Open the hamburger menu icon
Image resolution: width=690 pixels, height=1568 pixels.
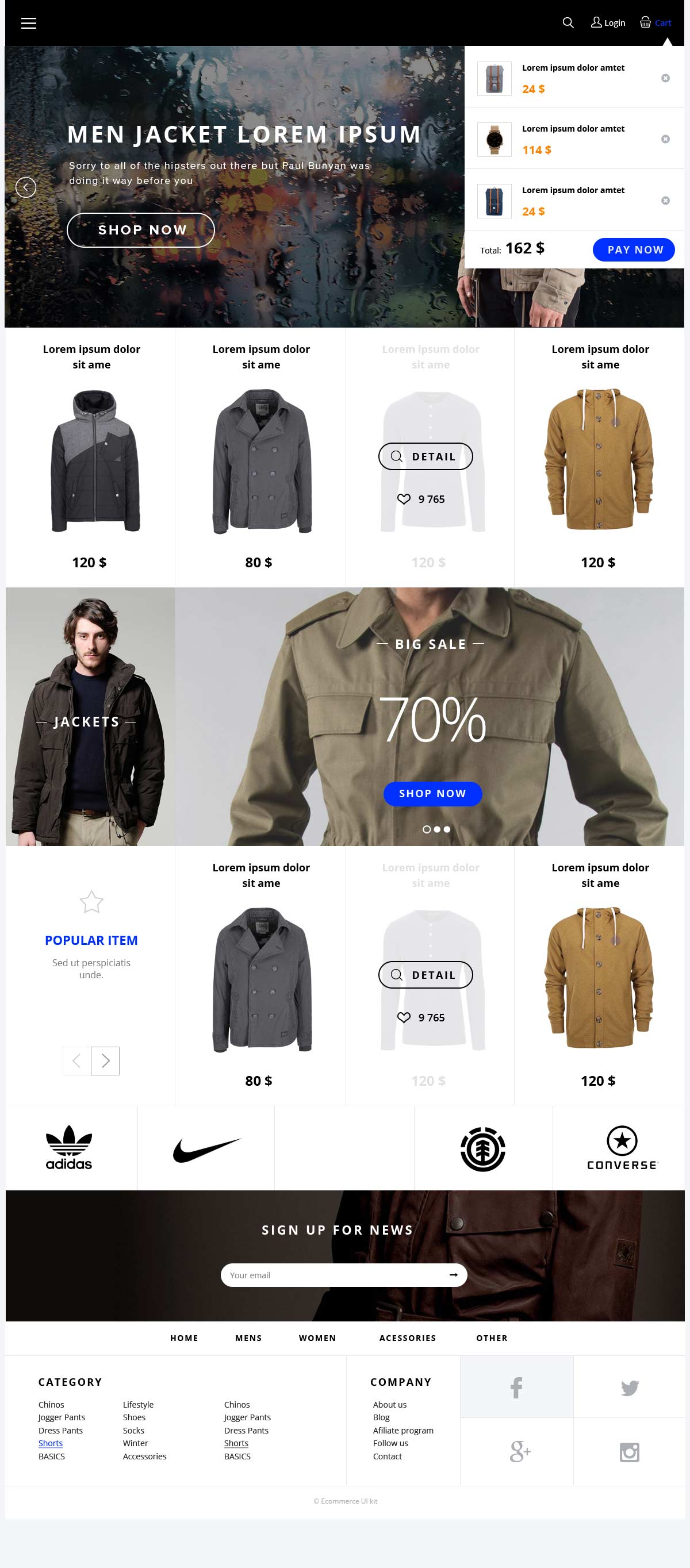29,23
